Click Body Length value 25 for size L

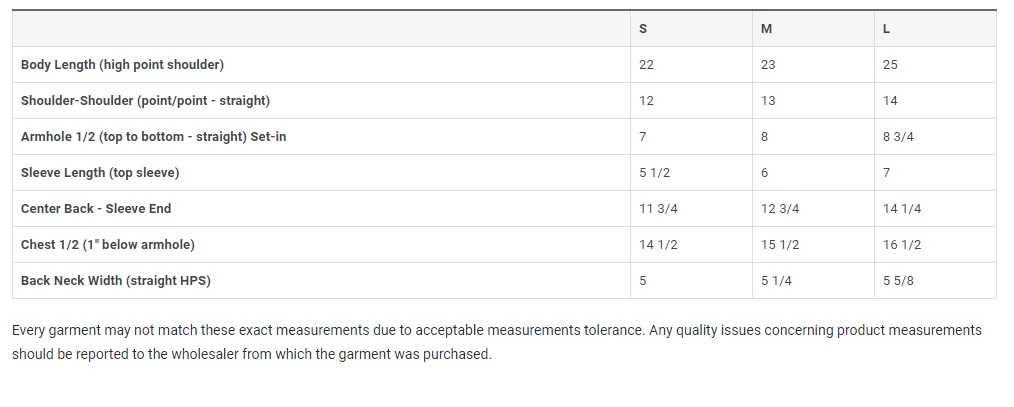(890, 64)
